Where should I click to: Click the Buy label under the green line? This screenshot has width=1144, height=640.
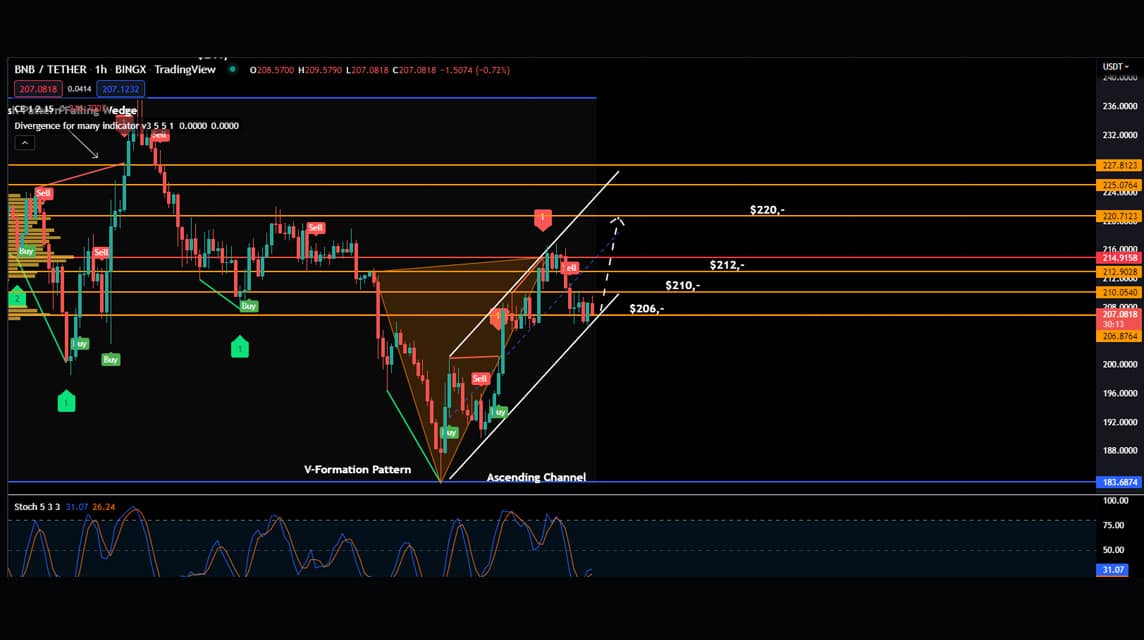249,306
